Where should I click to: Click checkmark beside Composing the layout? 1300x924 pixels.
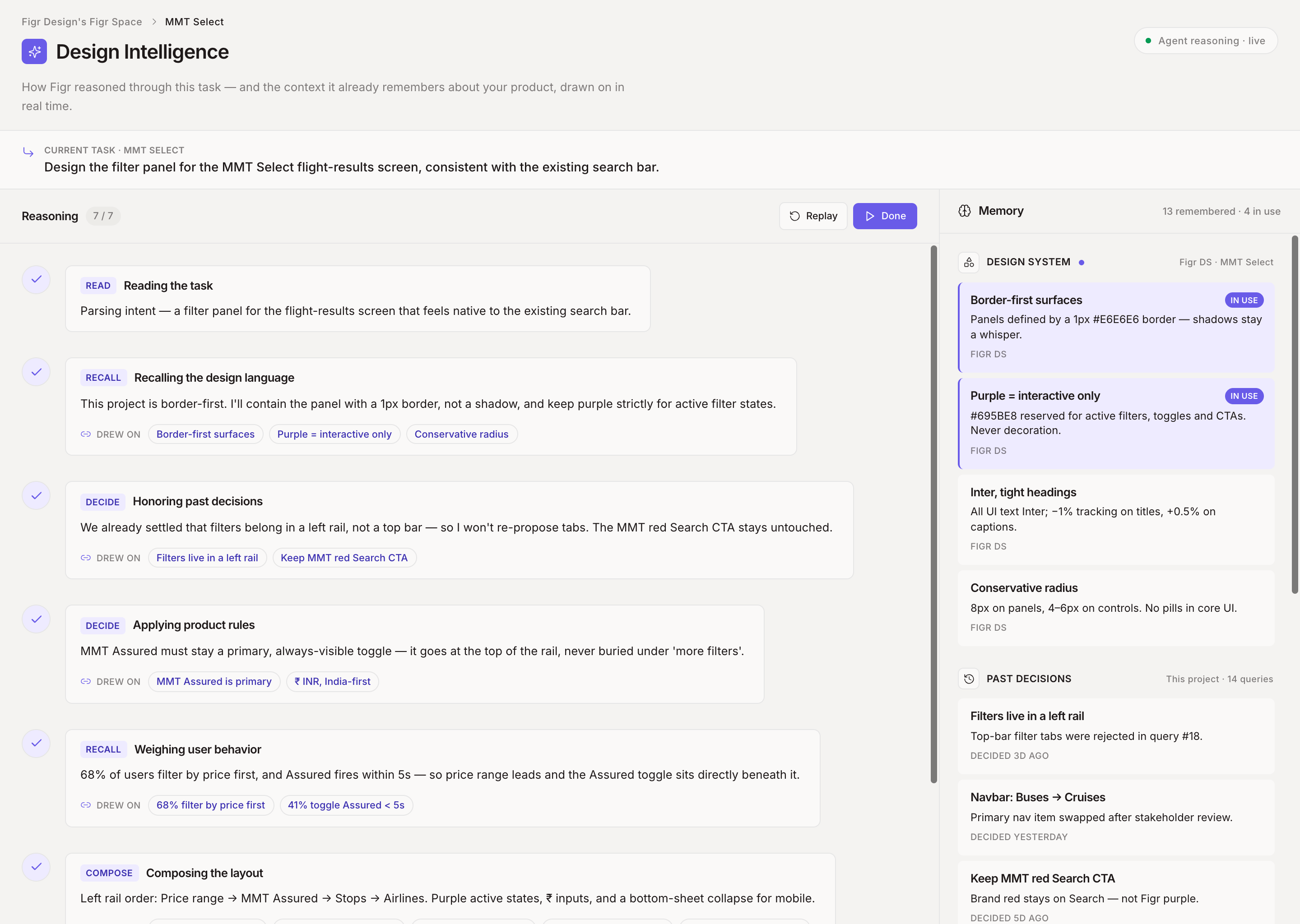(37, 867)
